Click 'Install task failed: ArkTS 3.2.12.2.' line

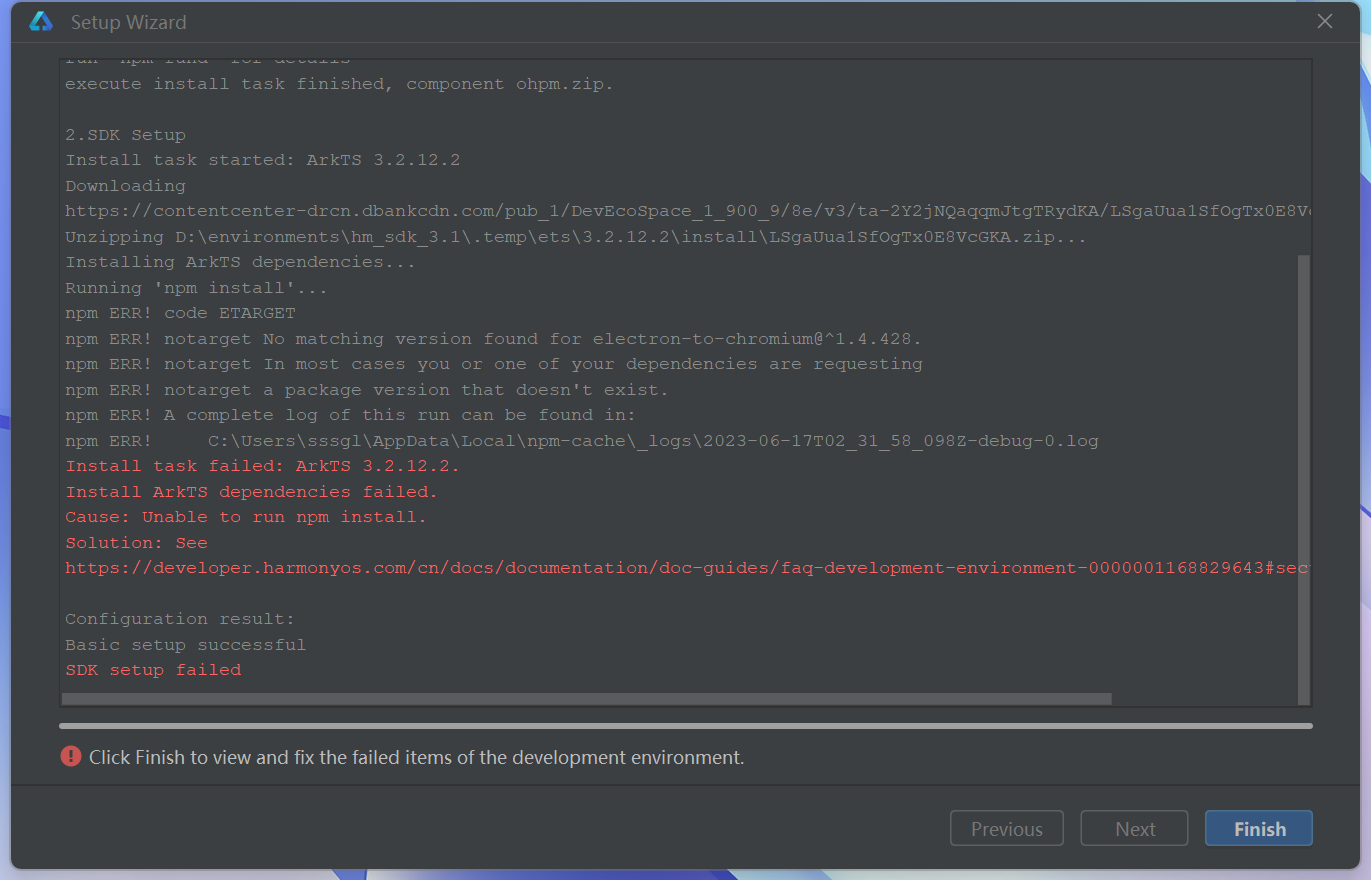pyautogui.click(x=263, y=466)
